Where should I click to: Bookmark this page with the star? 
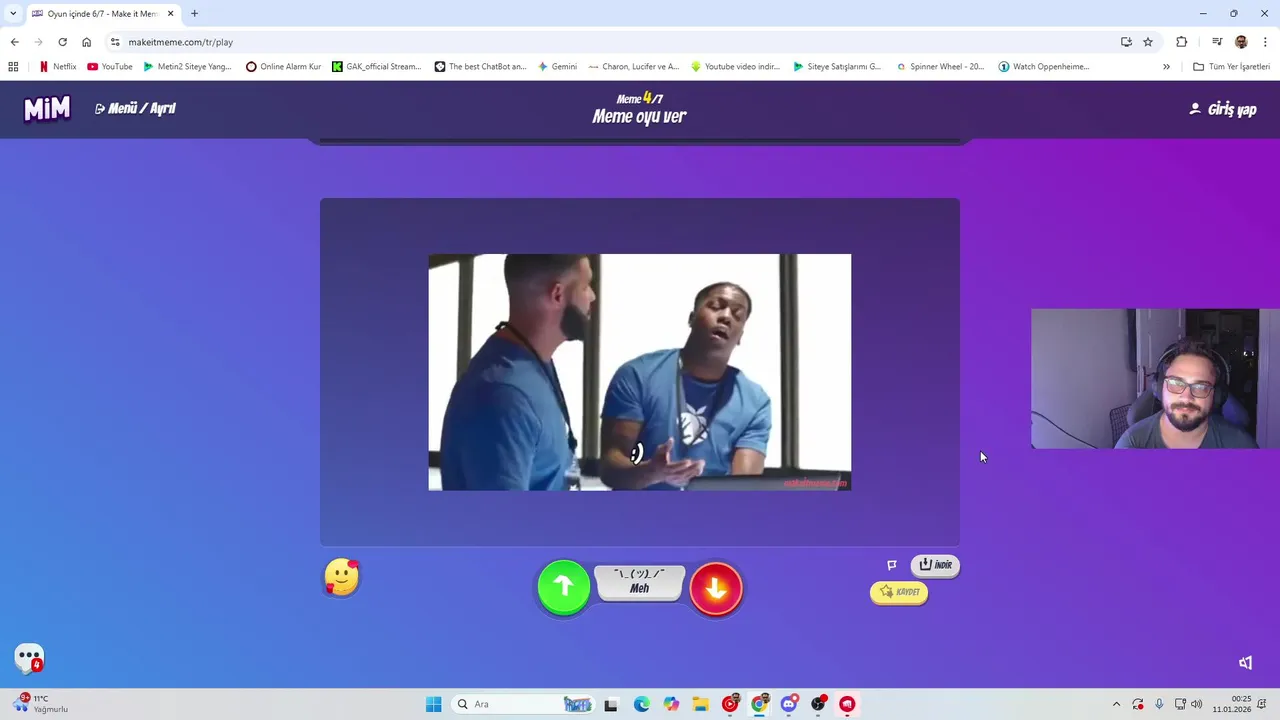(1148, 42)
